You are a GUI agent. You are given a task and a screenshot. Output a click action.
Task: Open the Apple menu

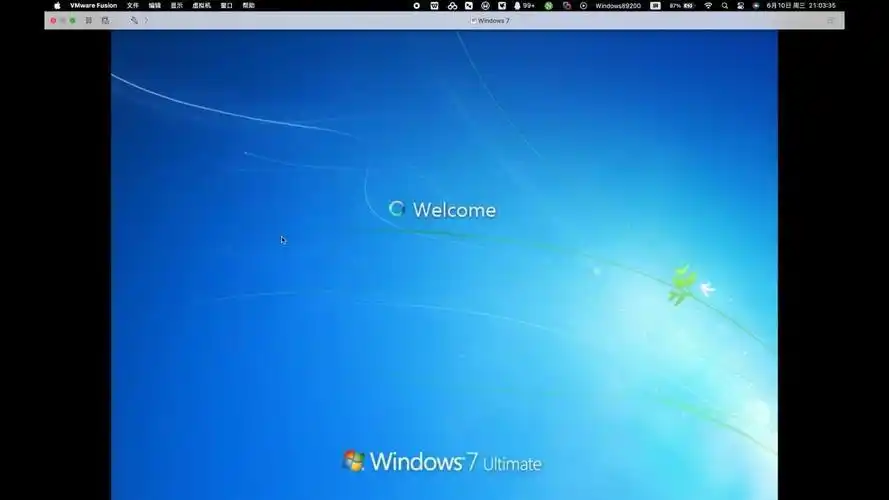pyautogui.click(x=57, y=6)
